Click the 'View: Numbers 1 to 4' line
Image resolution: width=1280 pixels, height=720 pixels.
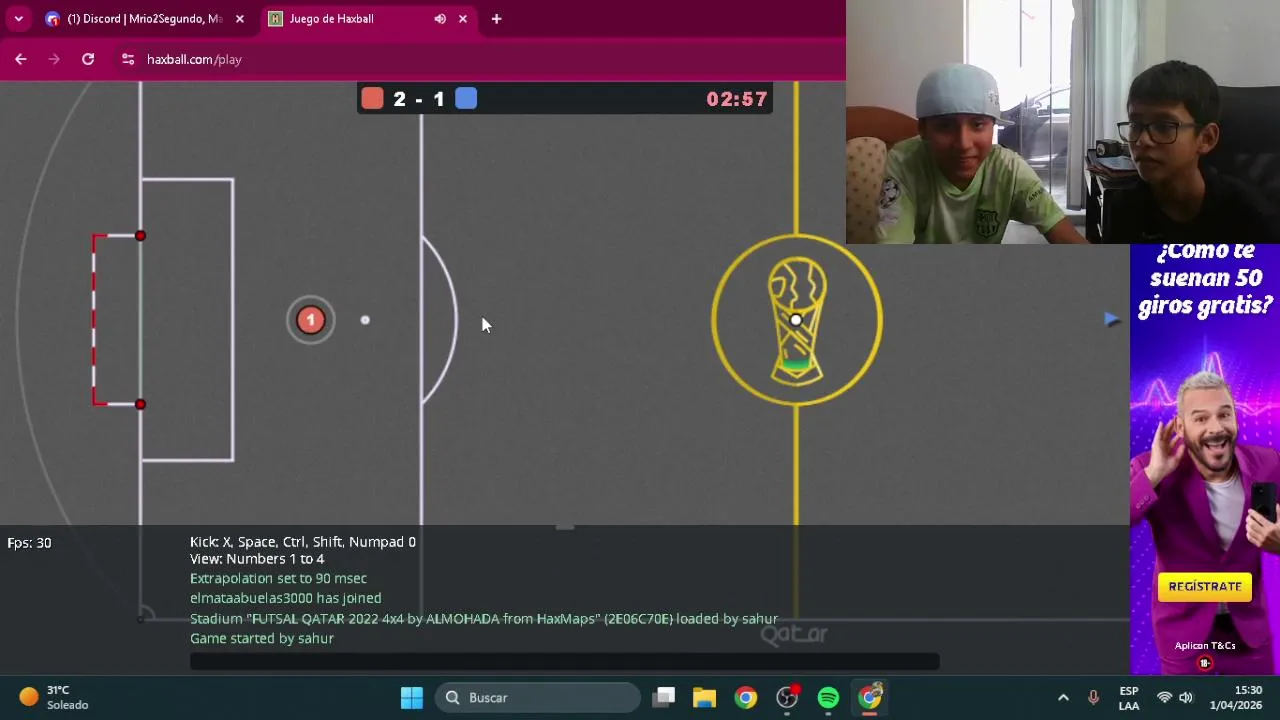tap(257, 559)
